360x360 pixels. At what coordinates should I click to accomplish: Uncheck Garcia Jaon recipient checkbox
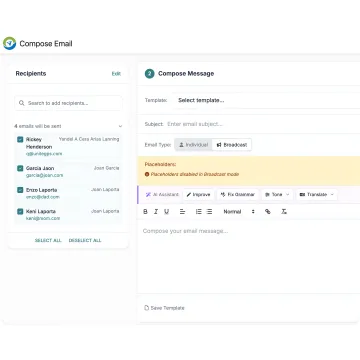[x=20, y=168]
